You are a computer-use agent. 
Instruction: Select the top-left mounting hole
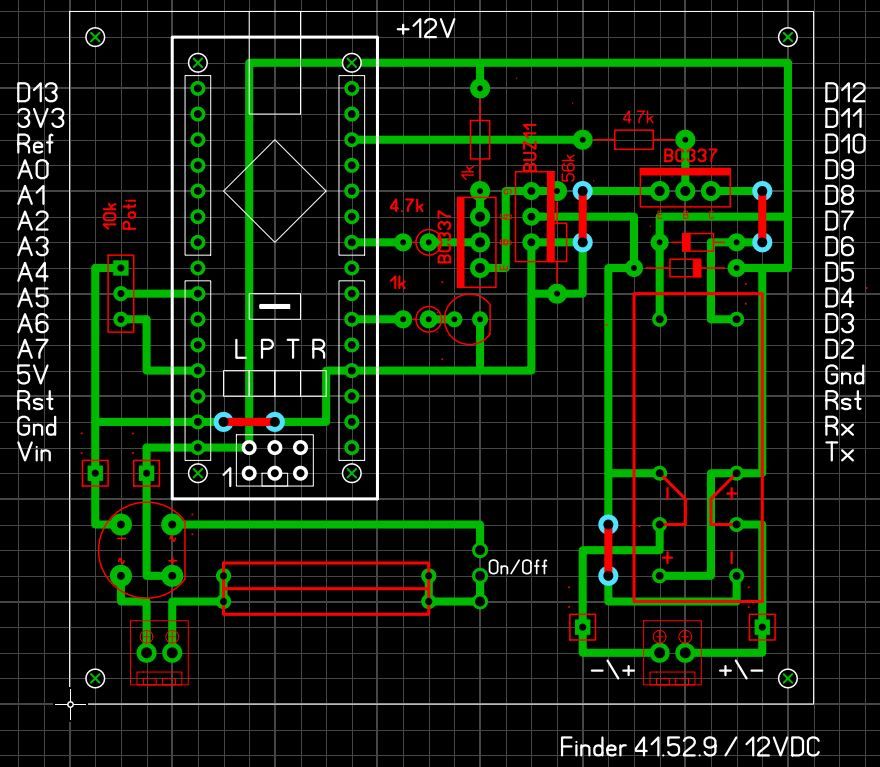point(95,38)
